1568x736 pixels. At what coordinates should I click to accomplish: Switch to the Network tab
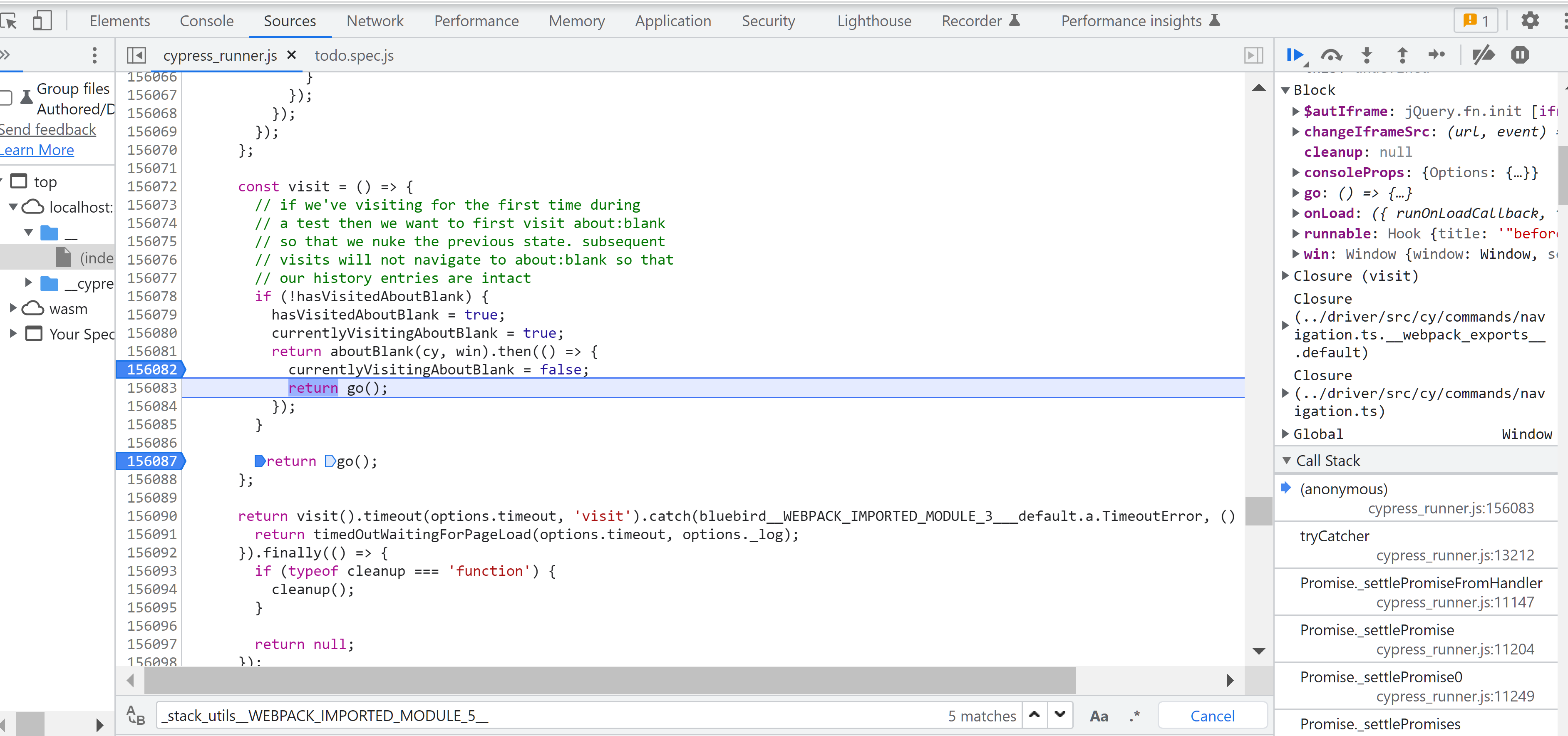click(x=375, y=21)
